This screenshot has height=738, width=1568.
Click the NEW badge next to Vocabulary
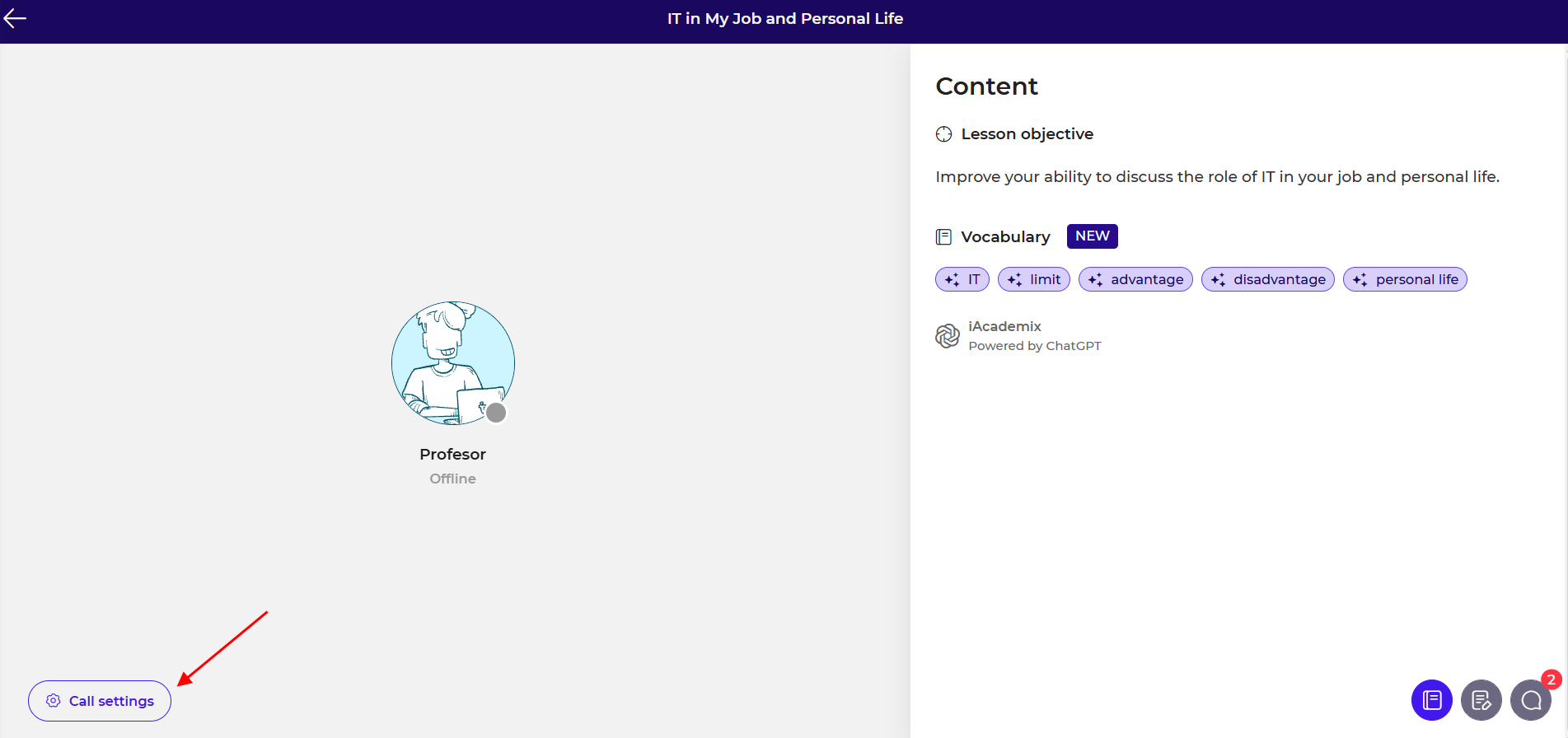click(x=1092, y=236)
